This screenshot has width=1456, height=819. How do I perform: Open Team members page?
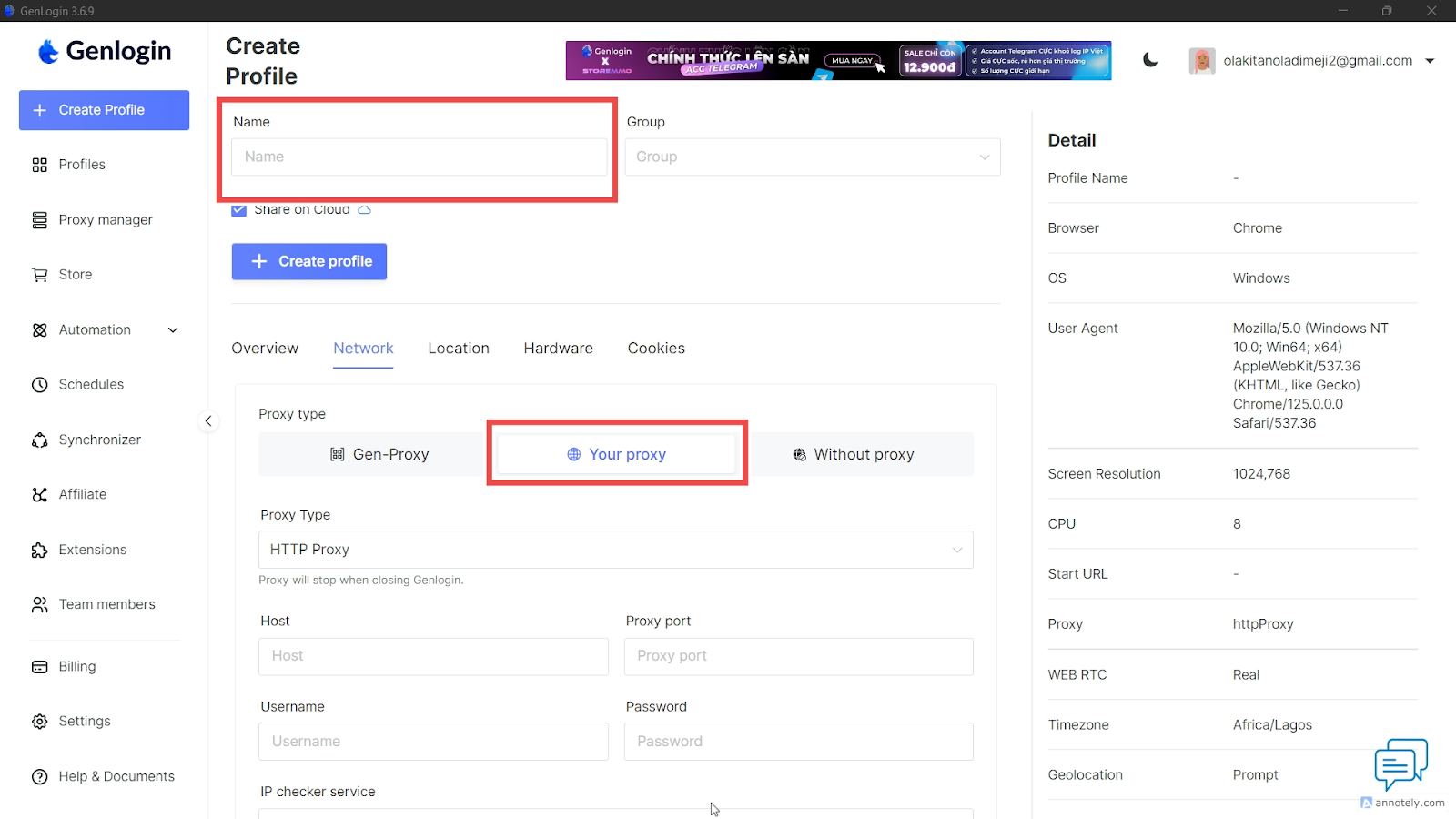(x=107, y=605)
